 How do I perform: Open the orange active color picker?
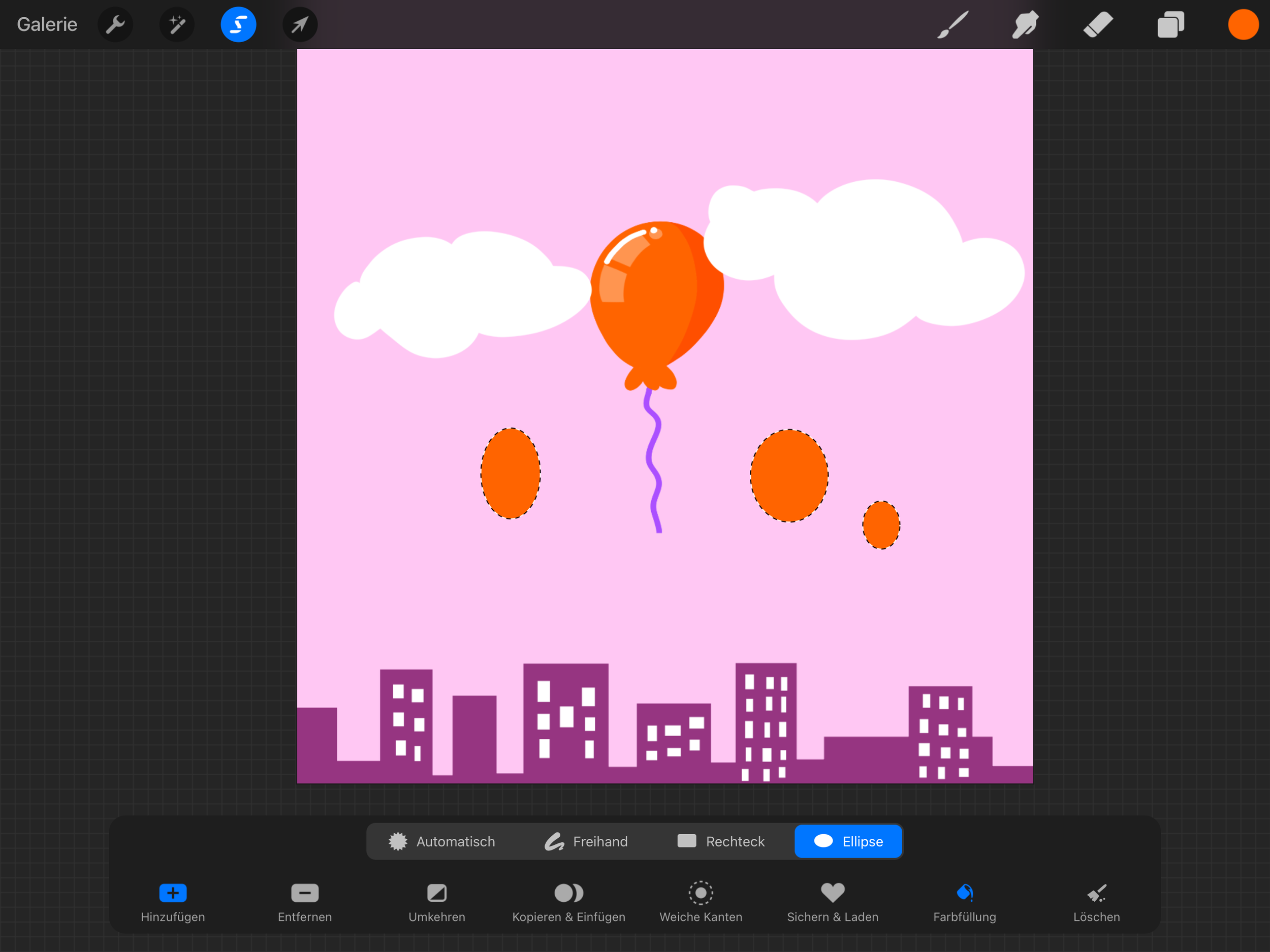coord(1243,25)
